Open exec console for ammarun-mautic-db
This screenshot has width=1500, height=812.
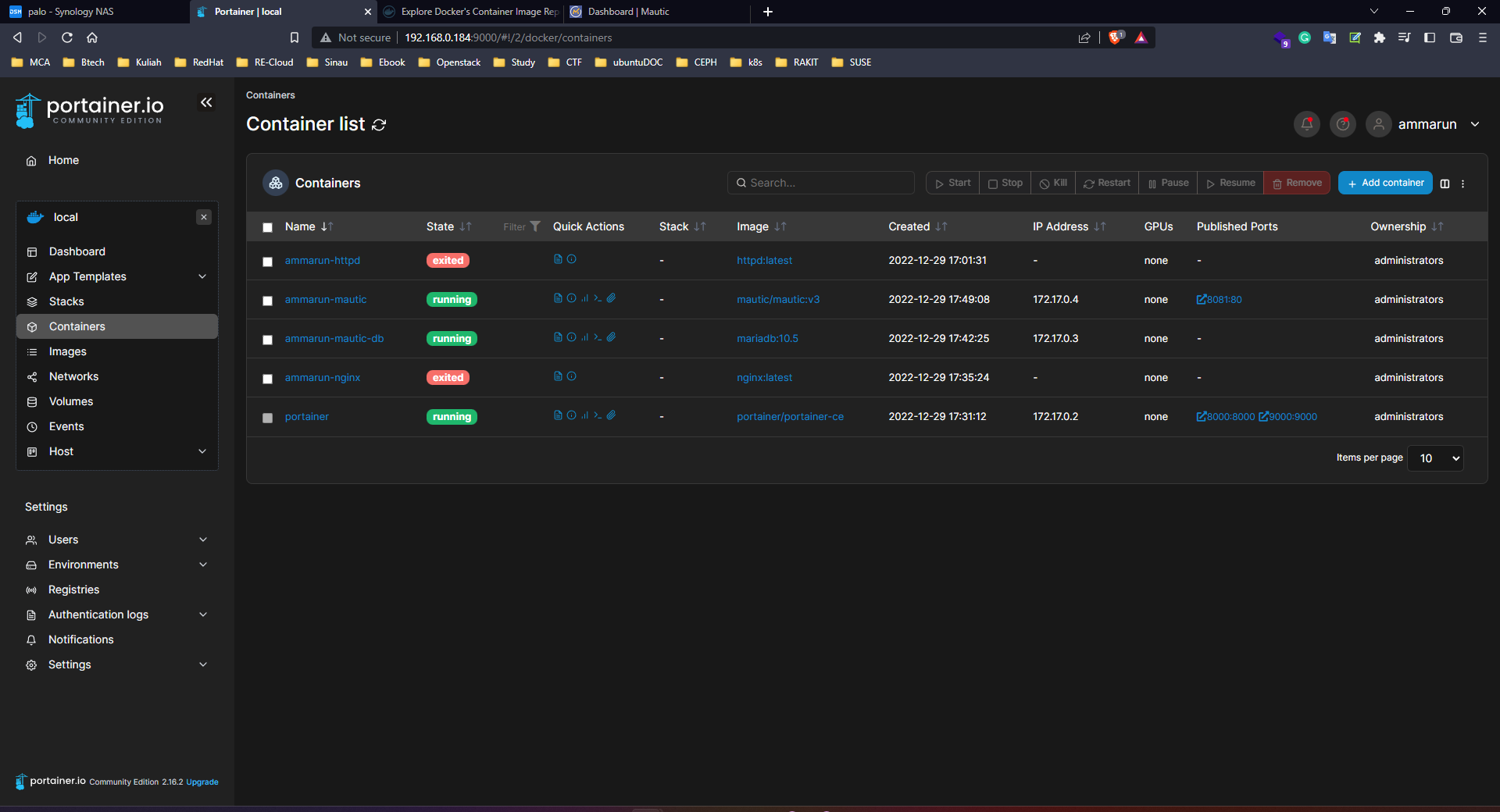click(598, 337)
